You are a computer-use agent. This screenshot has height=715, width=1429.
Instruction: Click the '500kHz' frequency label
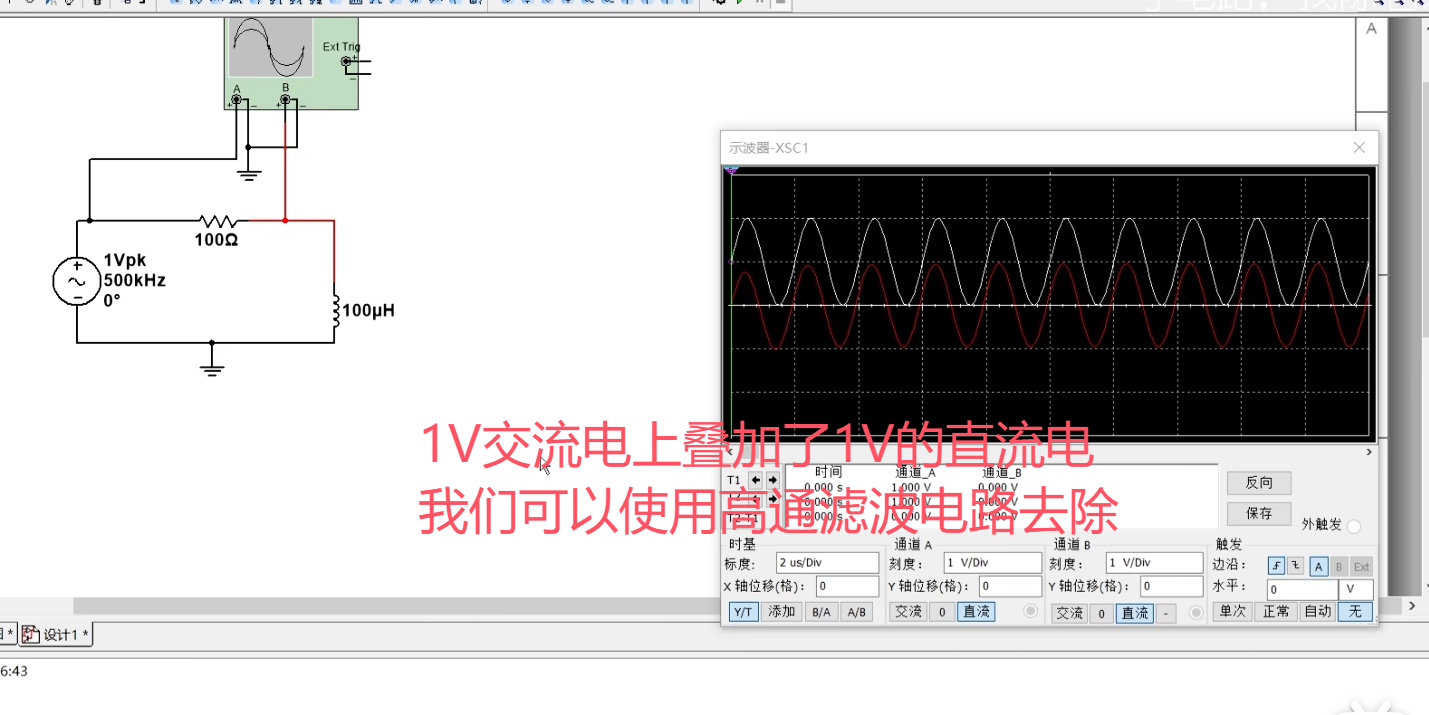coord(135,280)
